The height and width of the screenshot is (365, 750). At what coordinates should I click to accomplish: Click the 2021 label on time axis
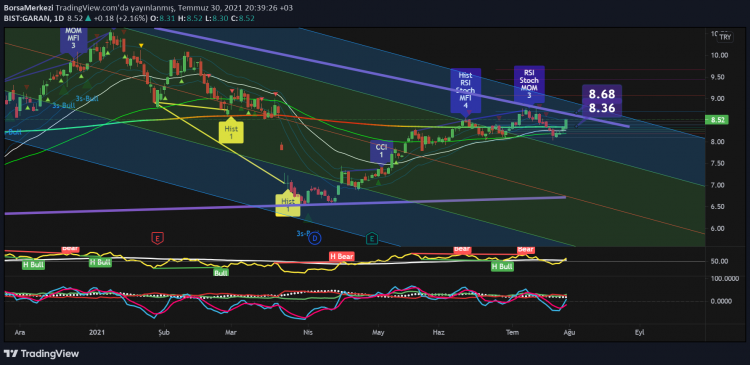(97, 332)
